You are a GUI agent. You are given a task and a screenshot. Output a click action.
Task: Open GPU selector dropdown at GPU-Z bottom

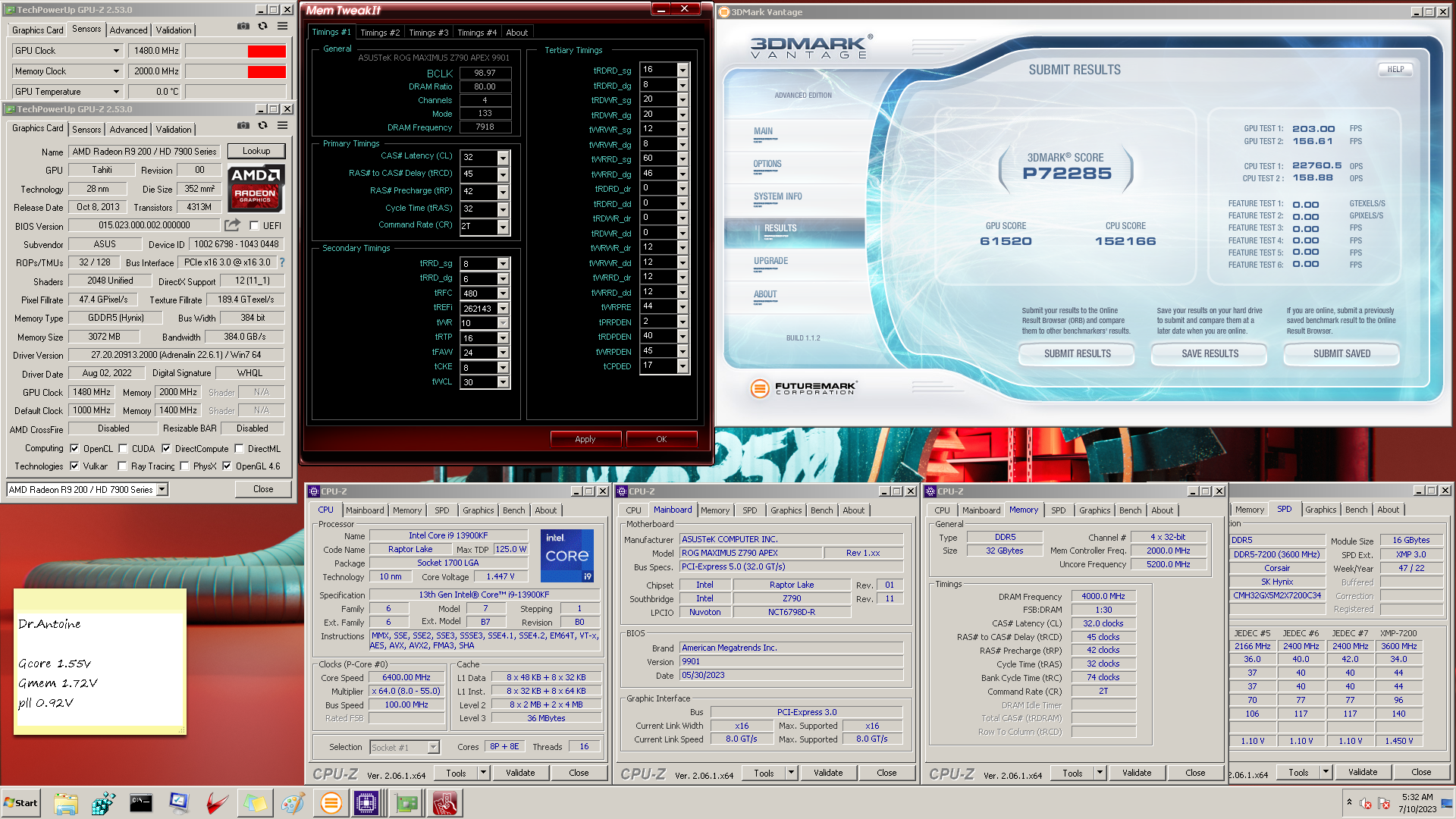click(x=162, y=490)
